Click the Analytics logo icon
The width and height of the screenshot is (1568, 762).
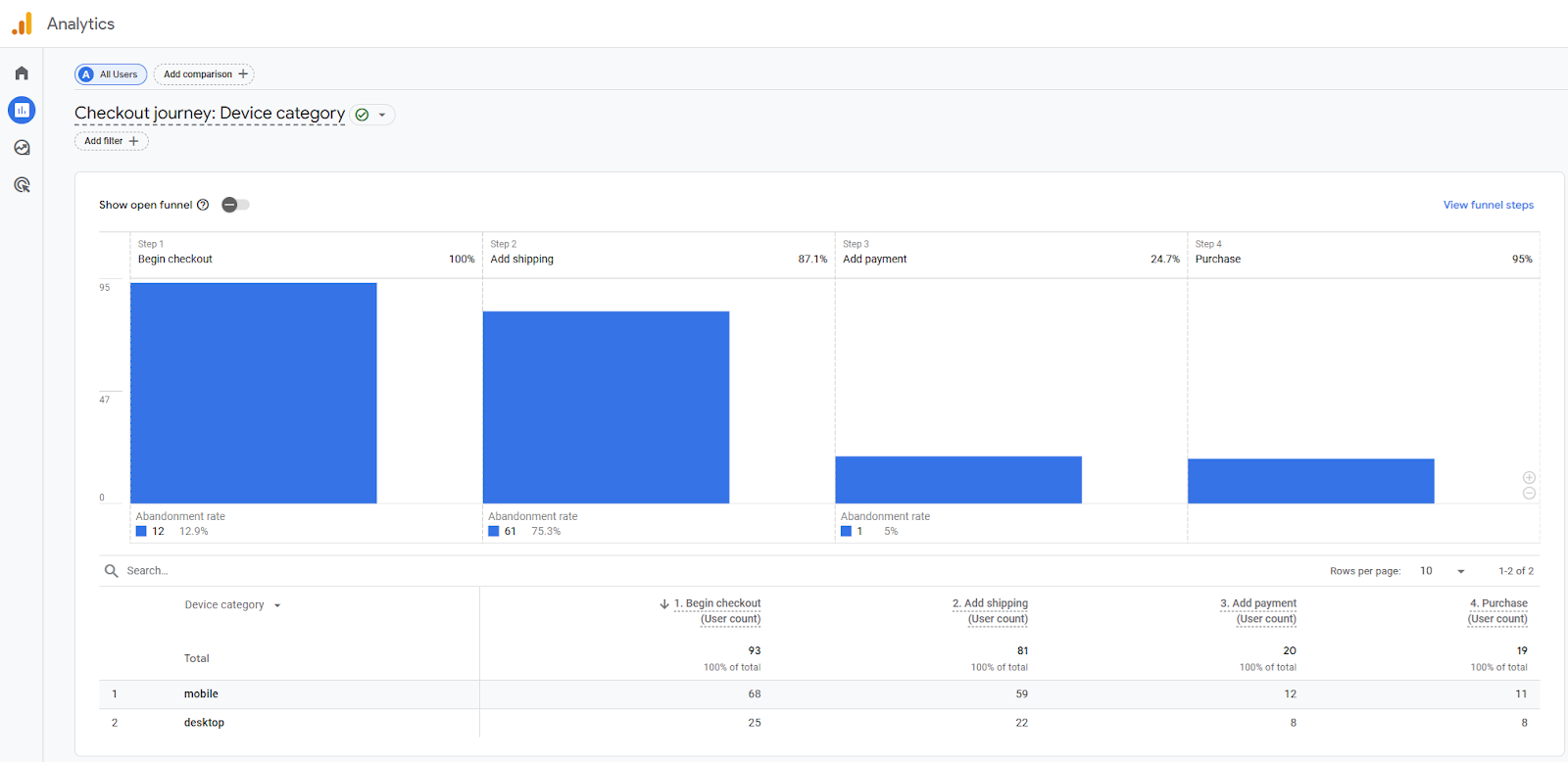(22, 24)
